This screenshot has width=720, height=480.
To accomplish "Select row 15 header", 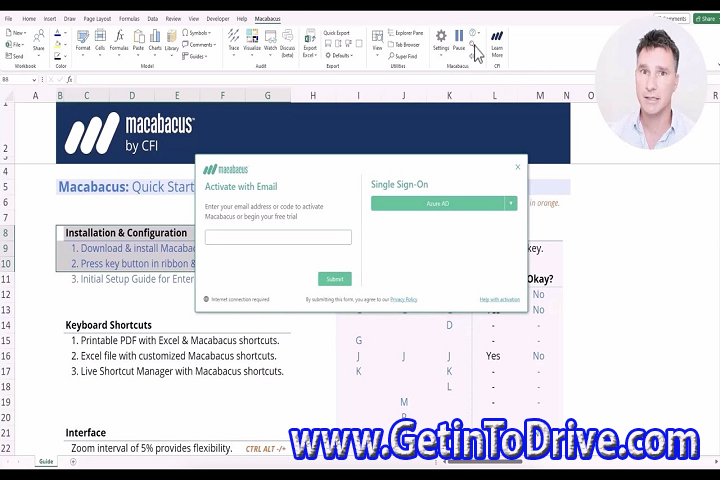I will click(6, 340).
